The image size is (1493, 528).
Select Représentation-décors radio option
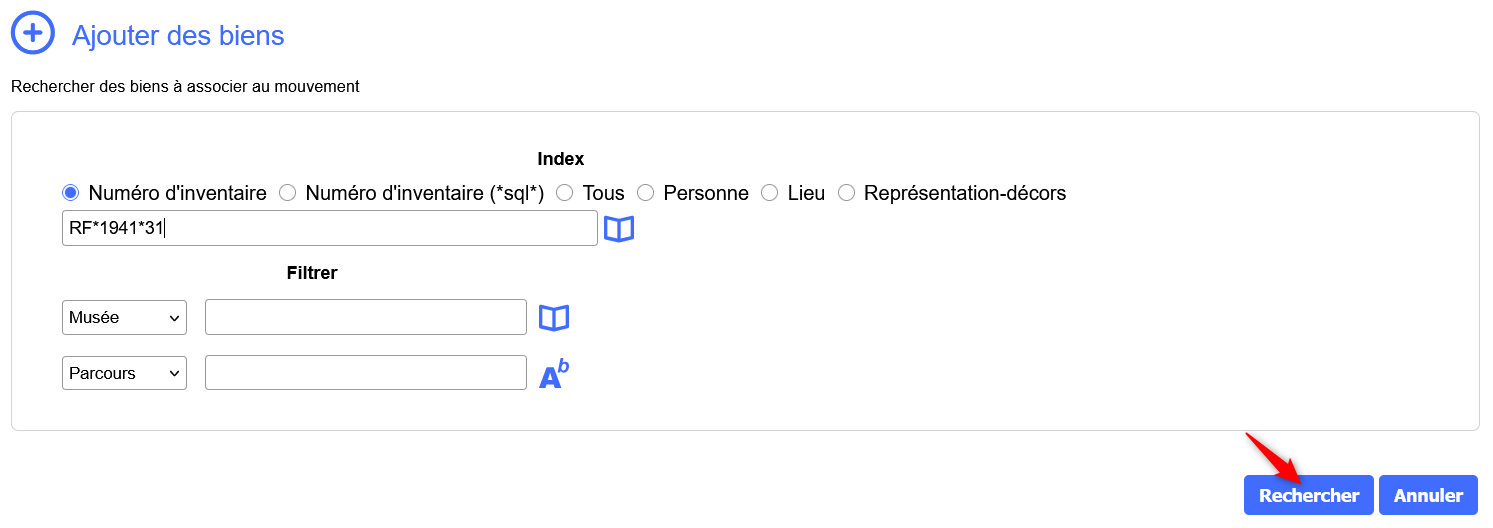coord(846,193)
